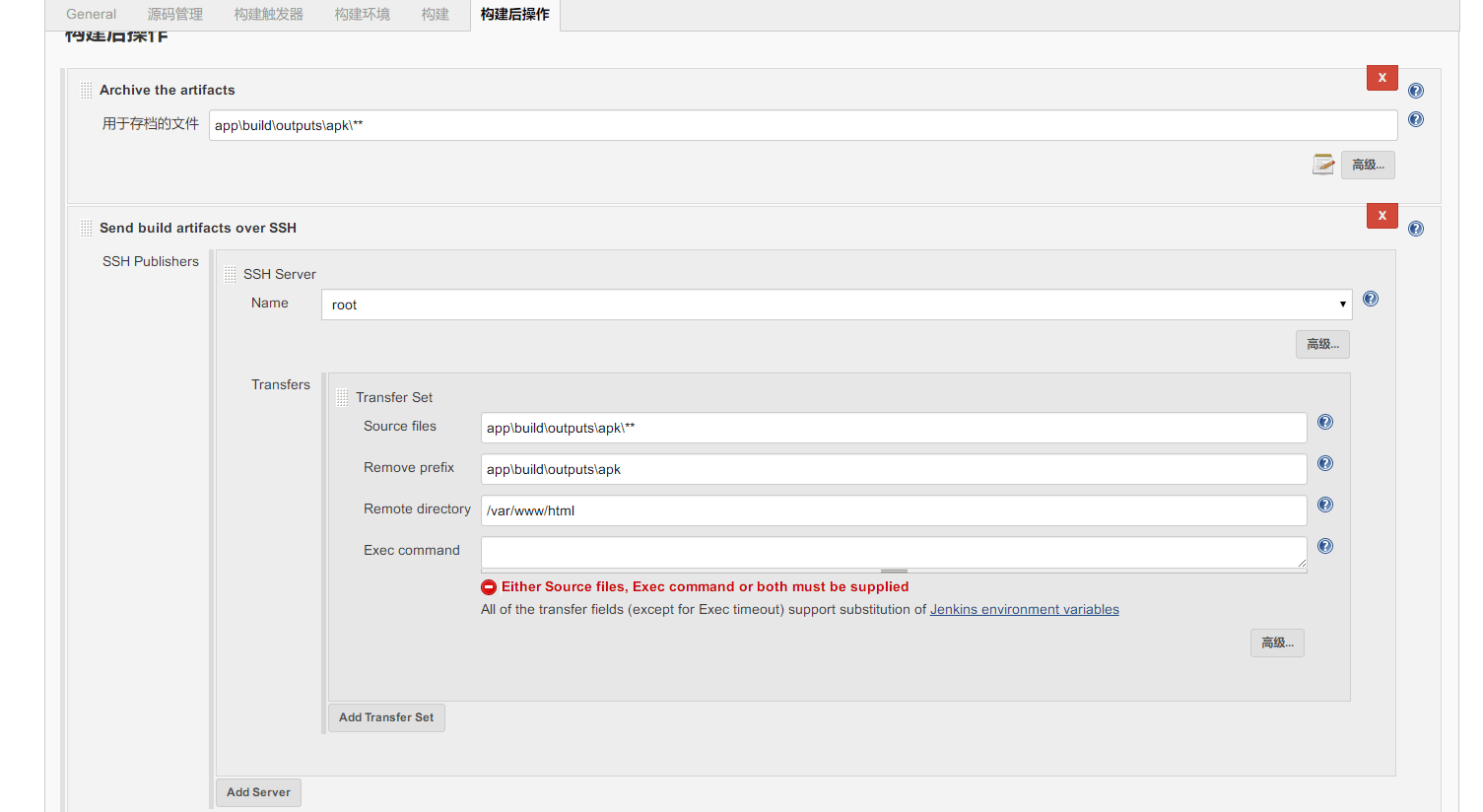The image size is (1483, 812).
Task: Click into the Remote directory input field
Action: (x=893, y=510)
